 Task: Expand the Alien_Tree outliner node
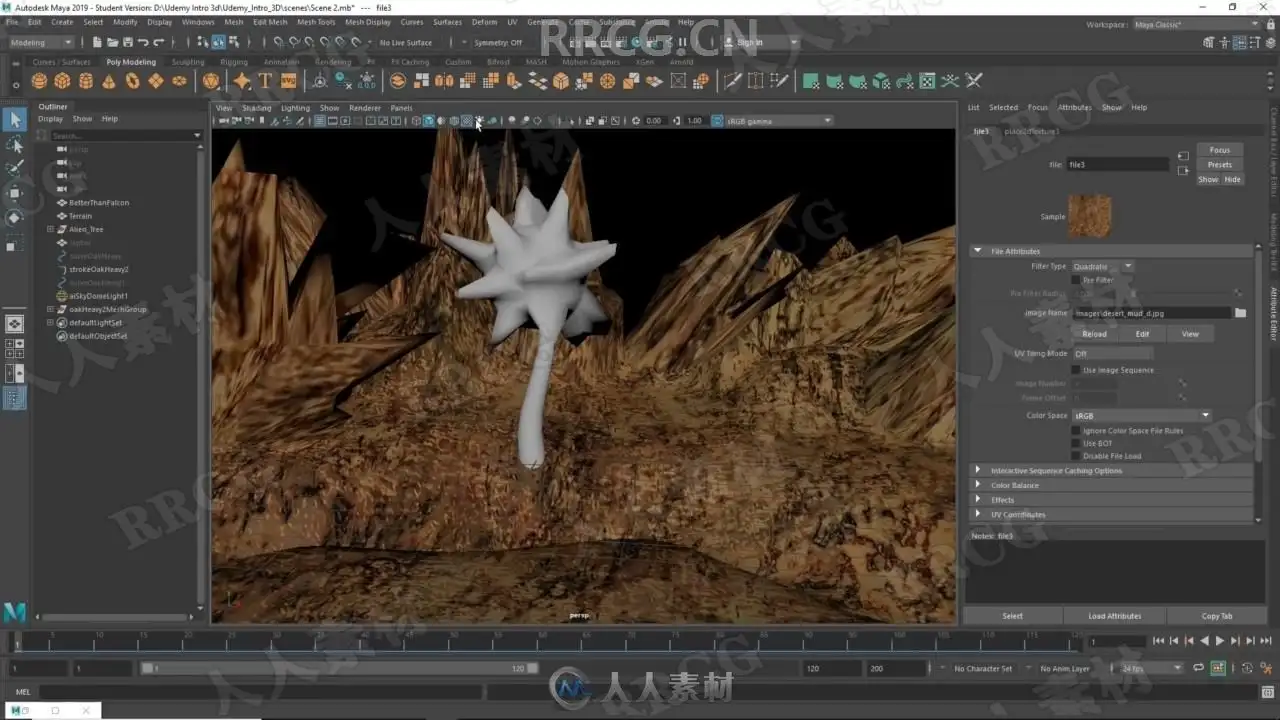50,229
